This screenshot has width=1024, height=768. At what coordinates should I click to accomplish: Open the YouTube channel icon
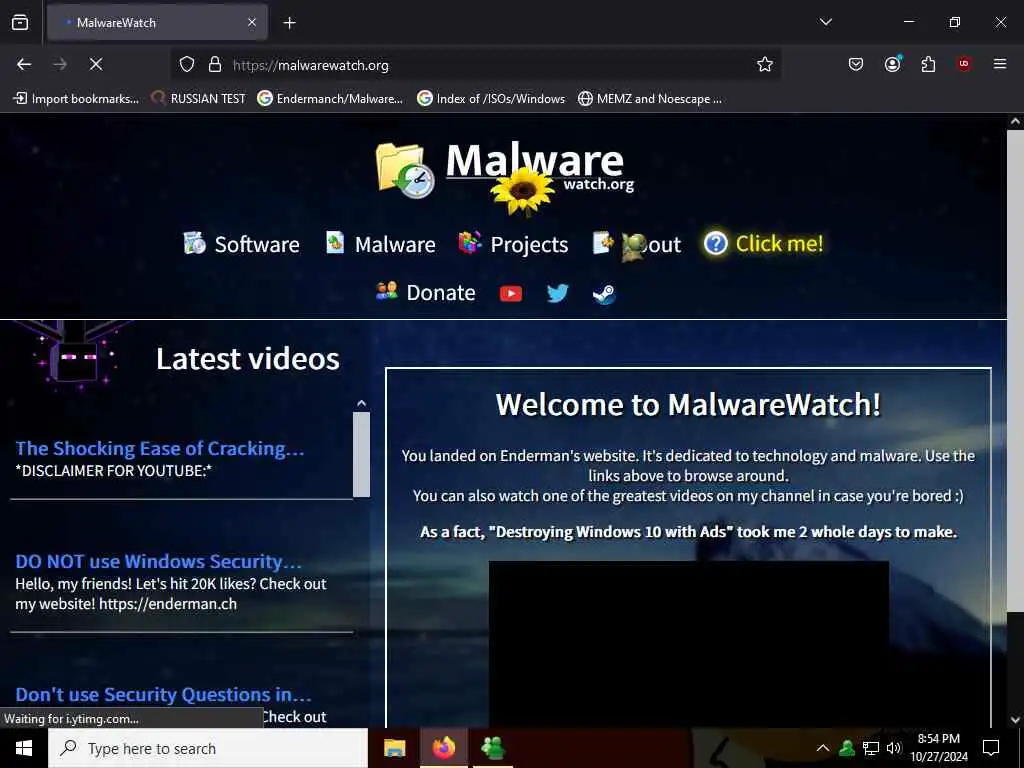tap(511, 293)
